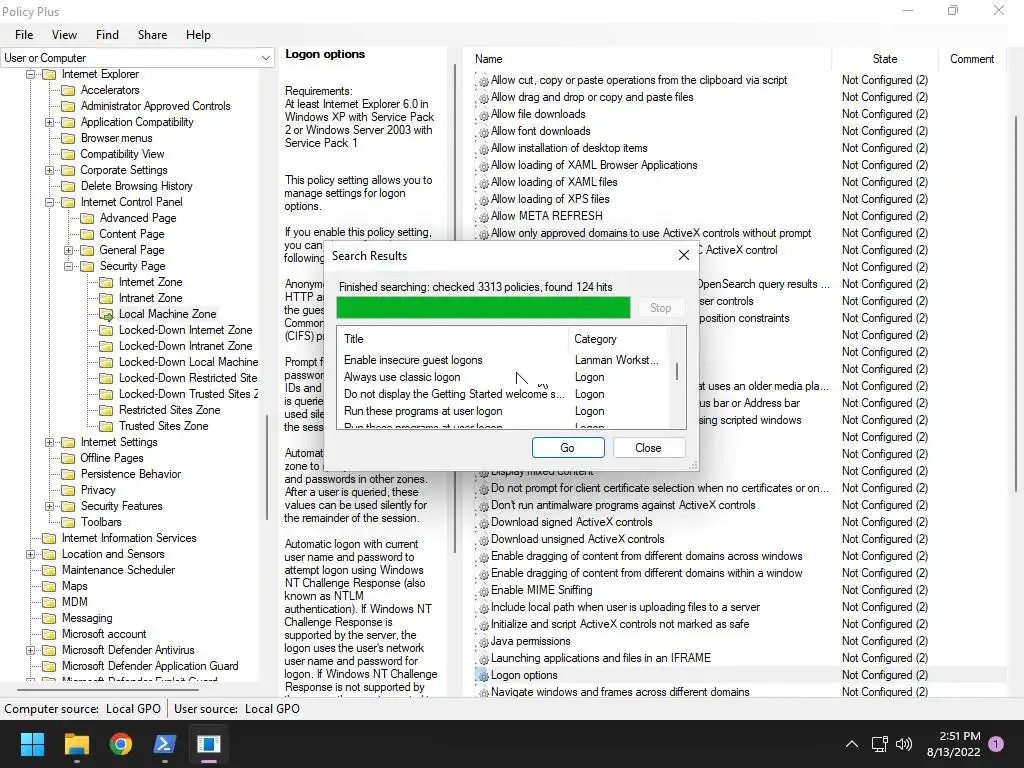The image size is (1024, 768).
Task: Click the Go button in Search Results
Action: pyautogui.click(x=568, y=447)
